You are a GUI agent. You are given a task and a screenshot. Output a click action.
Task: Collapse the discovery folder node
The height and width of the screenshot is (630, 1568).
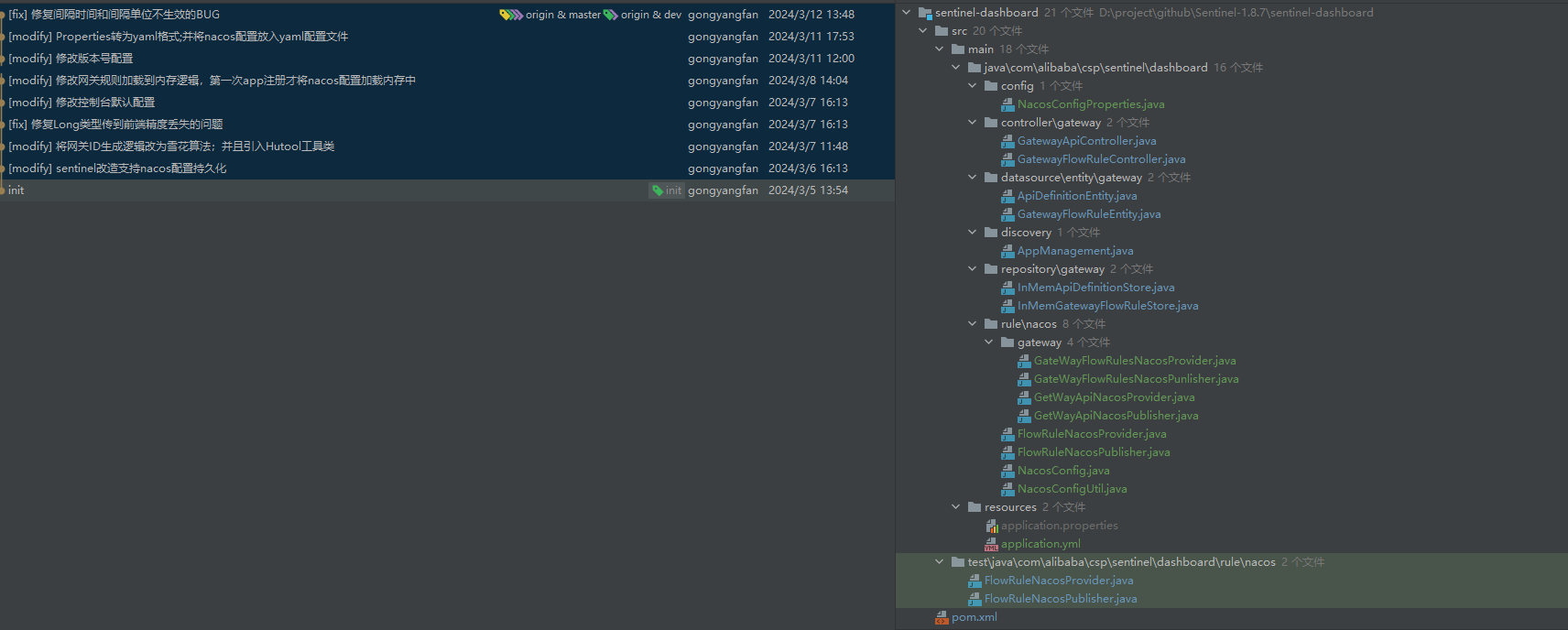coord(973,233)
